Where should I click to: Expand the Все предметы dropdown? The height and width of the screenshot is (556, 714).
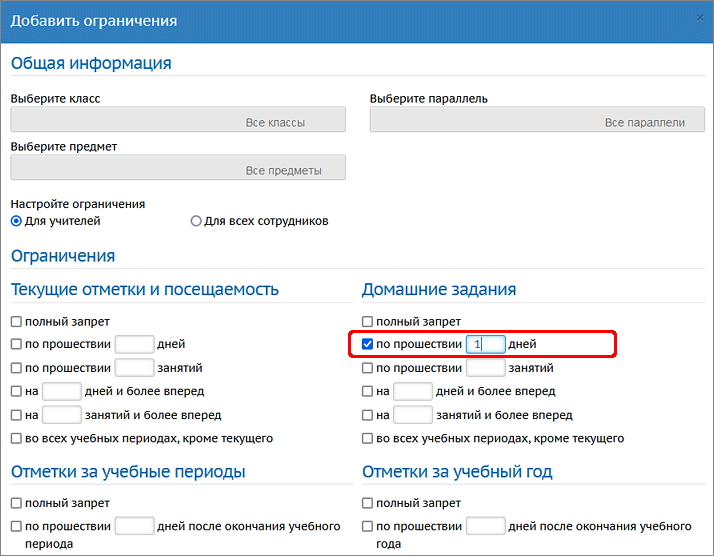tap(178, 169)
